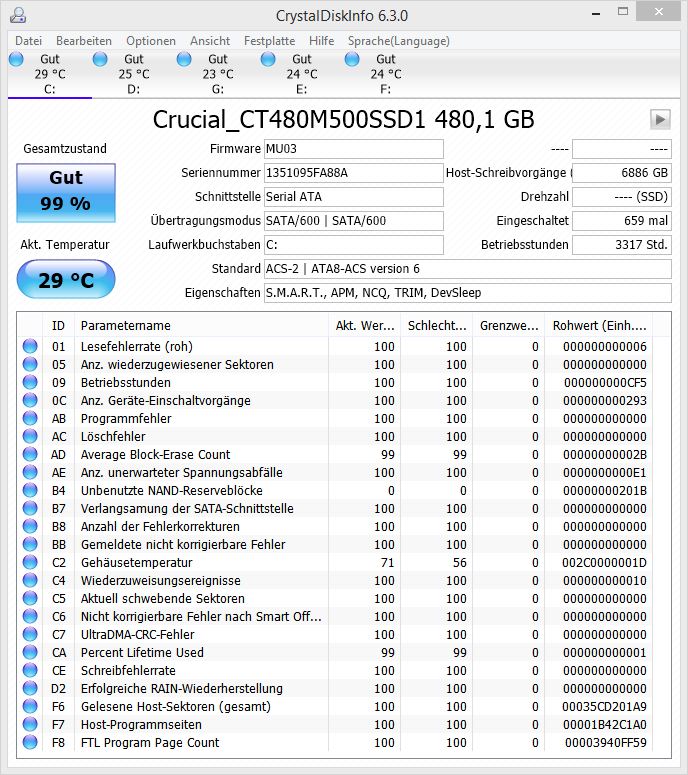
Task: Click status orb for Anzahl der Fehlerkorrekturen
Action: point(30,526)
